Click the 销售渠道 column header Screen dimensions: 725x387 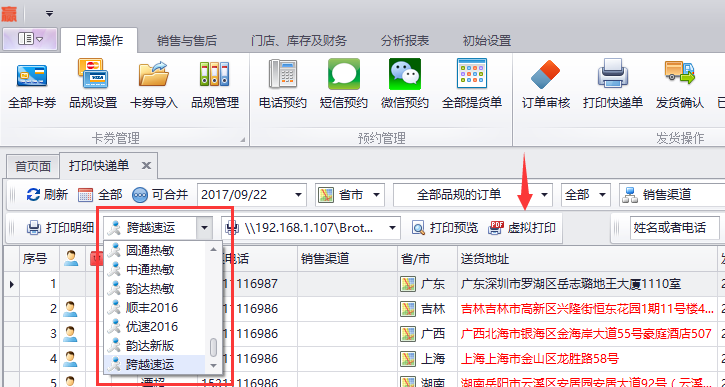pos(348,258)
